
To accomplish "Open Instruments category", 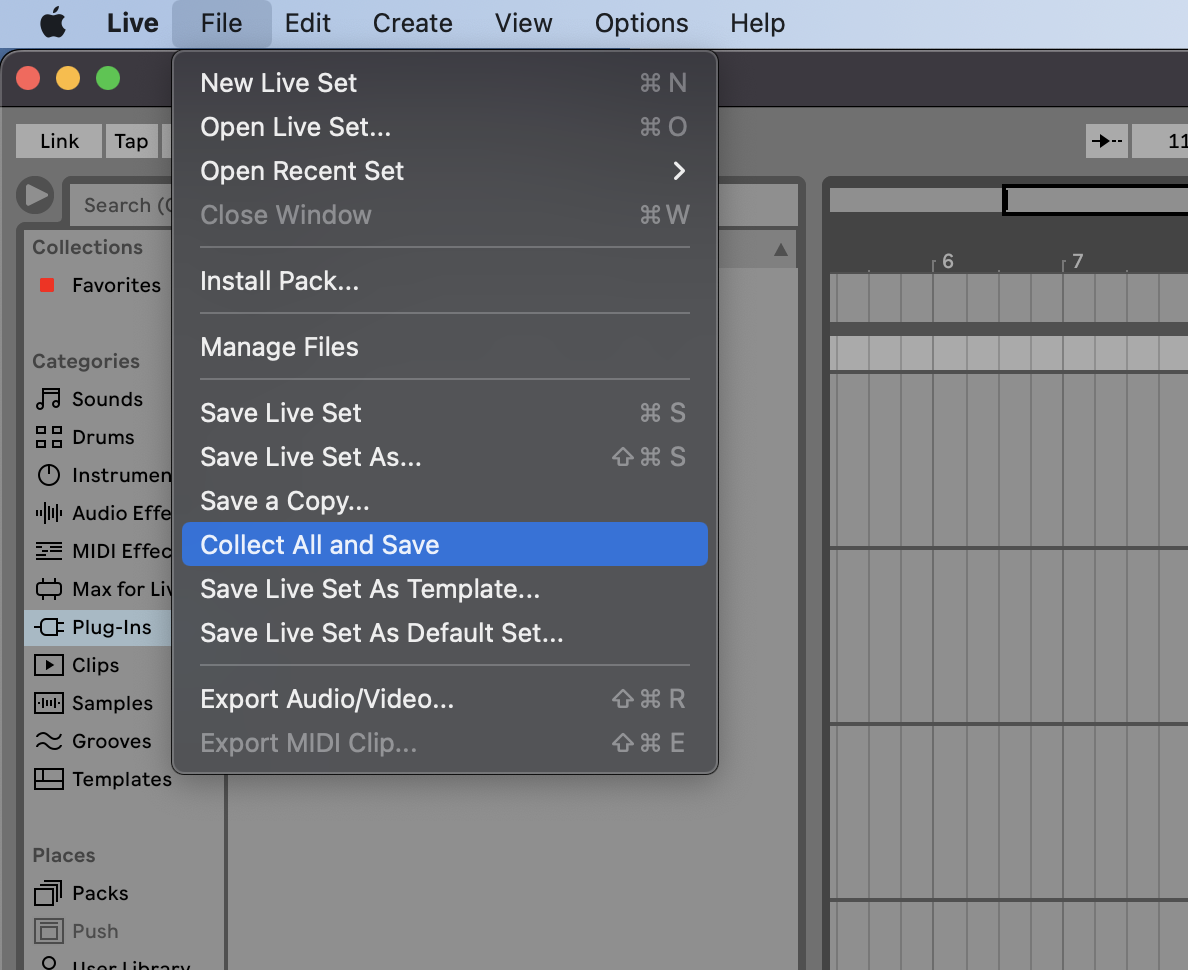I will pos(98,475).
